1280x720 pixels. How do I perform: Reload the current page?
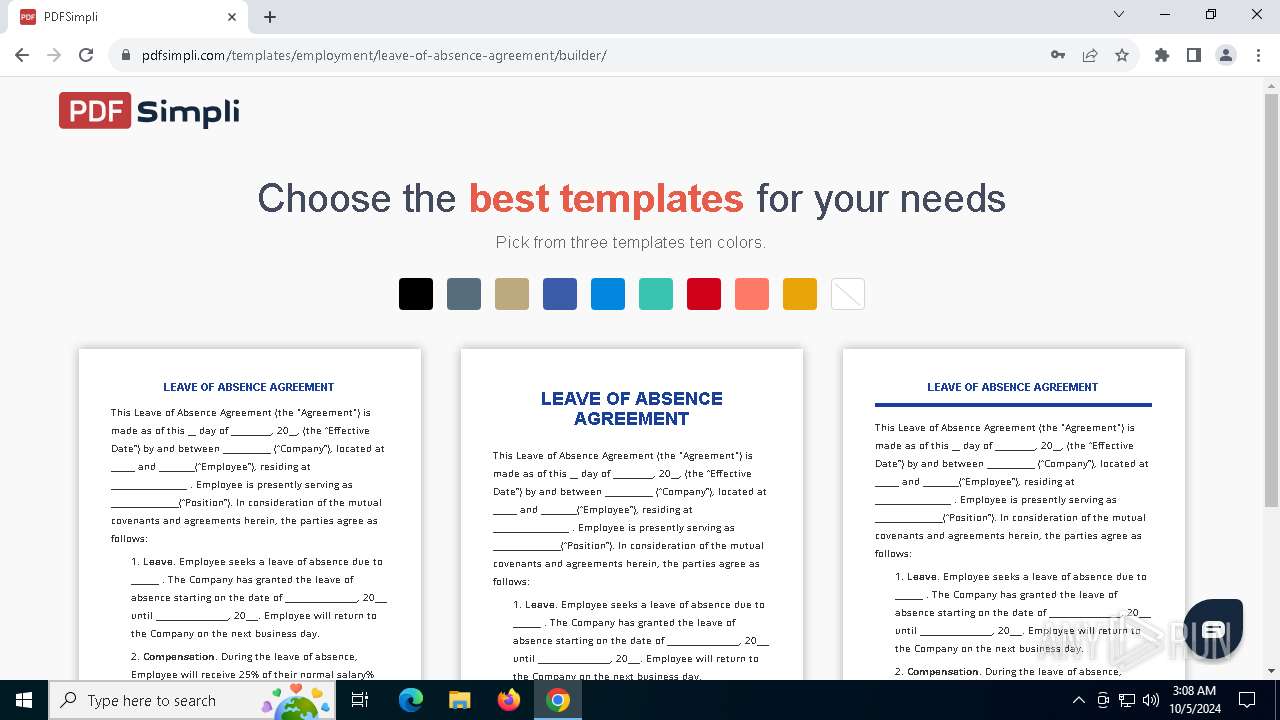coord(86,55)
